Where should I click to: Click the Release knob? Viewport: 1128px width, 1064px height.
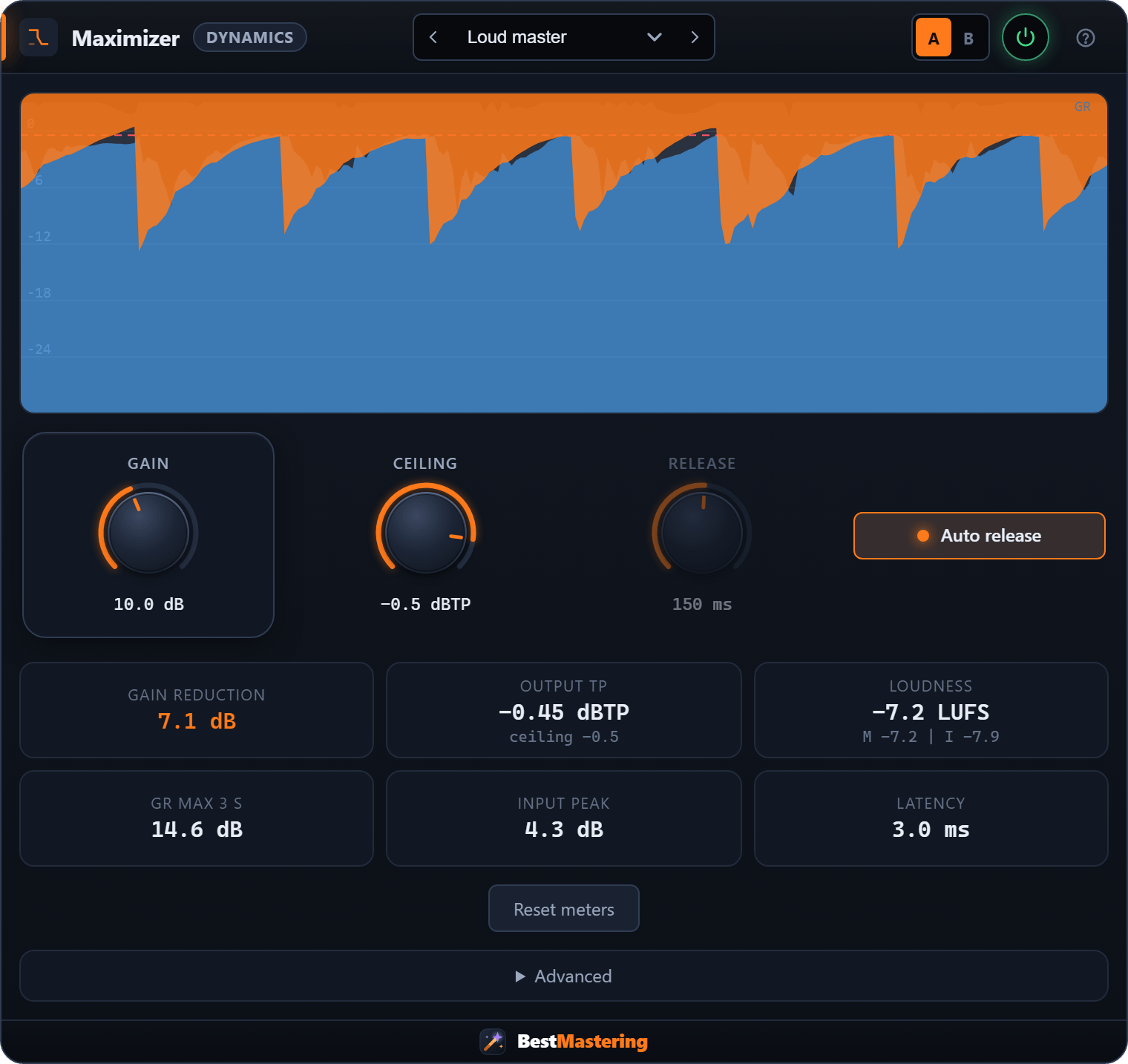point(702,532)
